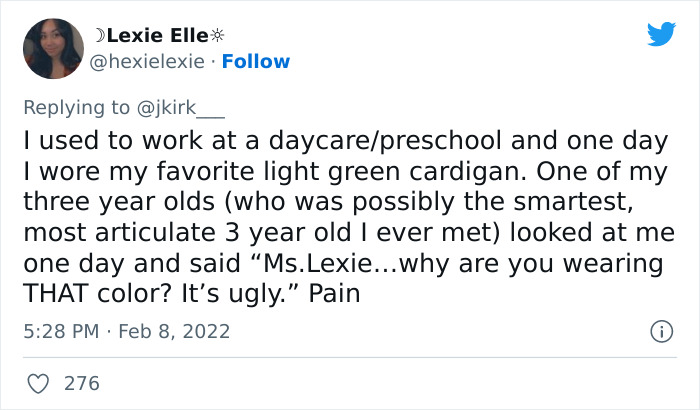Screen dimensions: 700x410
Task: Click the Twitter bird logo
Action: pyautogui.click(x=661, y=35)
